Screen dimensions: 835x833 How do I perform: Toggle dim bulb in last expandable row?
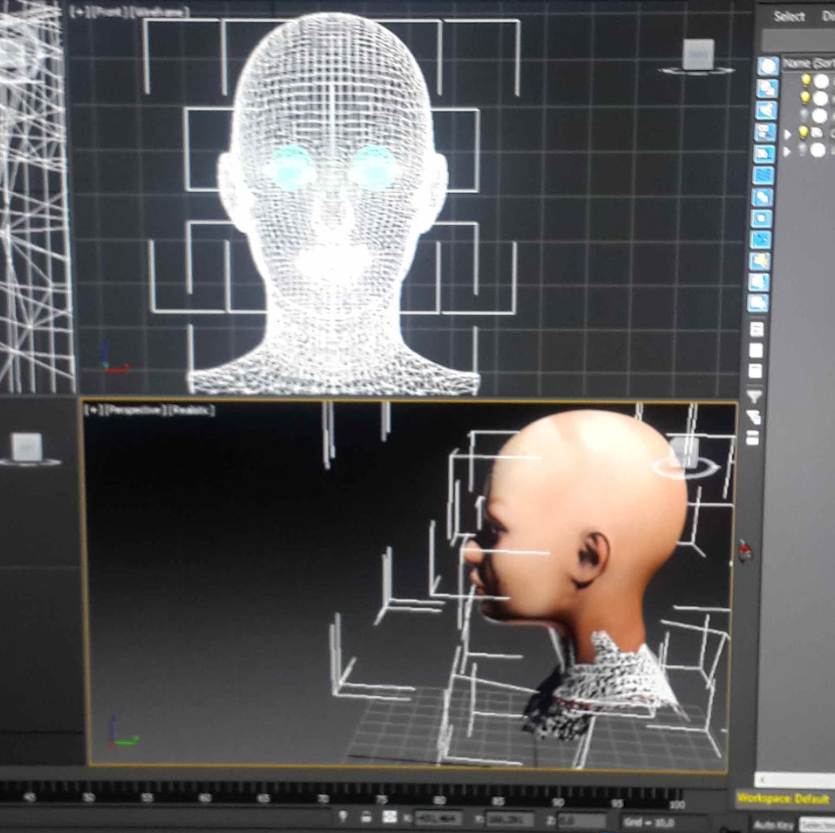[x=803, y=150]
